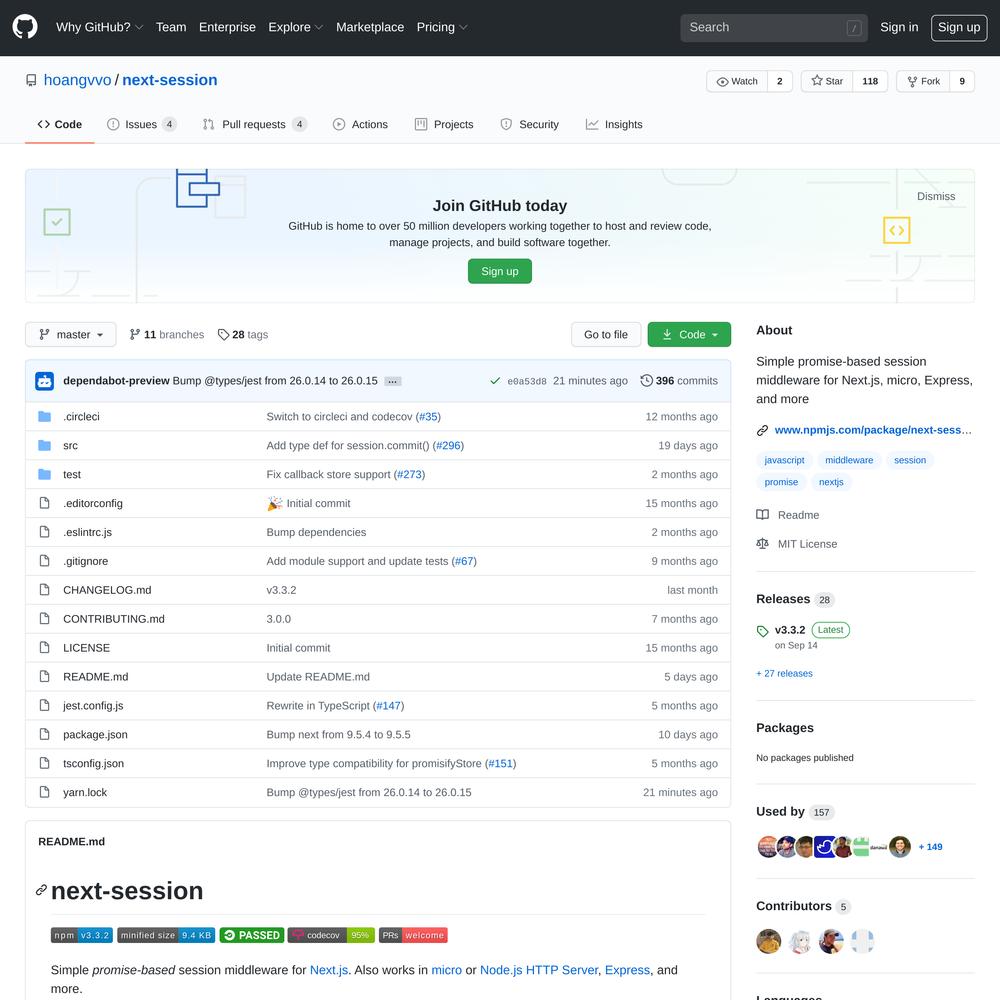Screen dimensions: 1000x1000
Task: Open commit hash e0a53d8
Action: [x=527, y=381]
